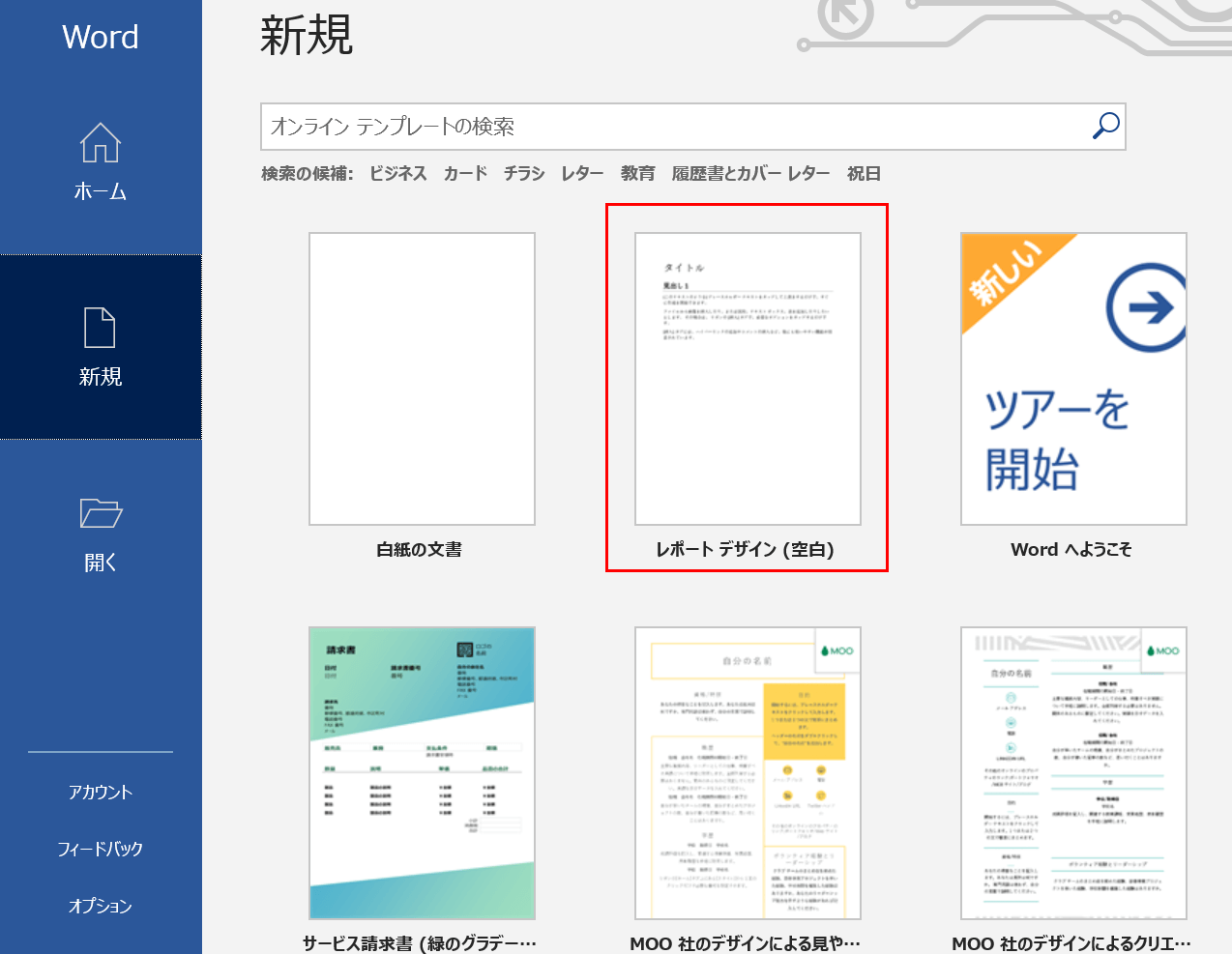
Task: Select the カード suggested search link
Action: [465, 174]
